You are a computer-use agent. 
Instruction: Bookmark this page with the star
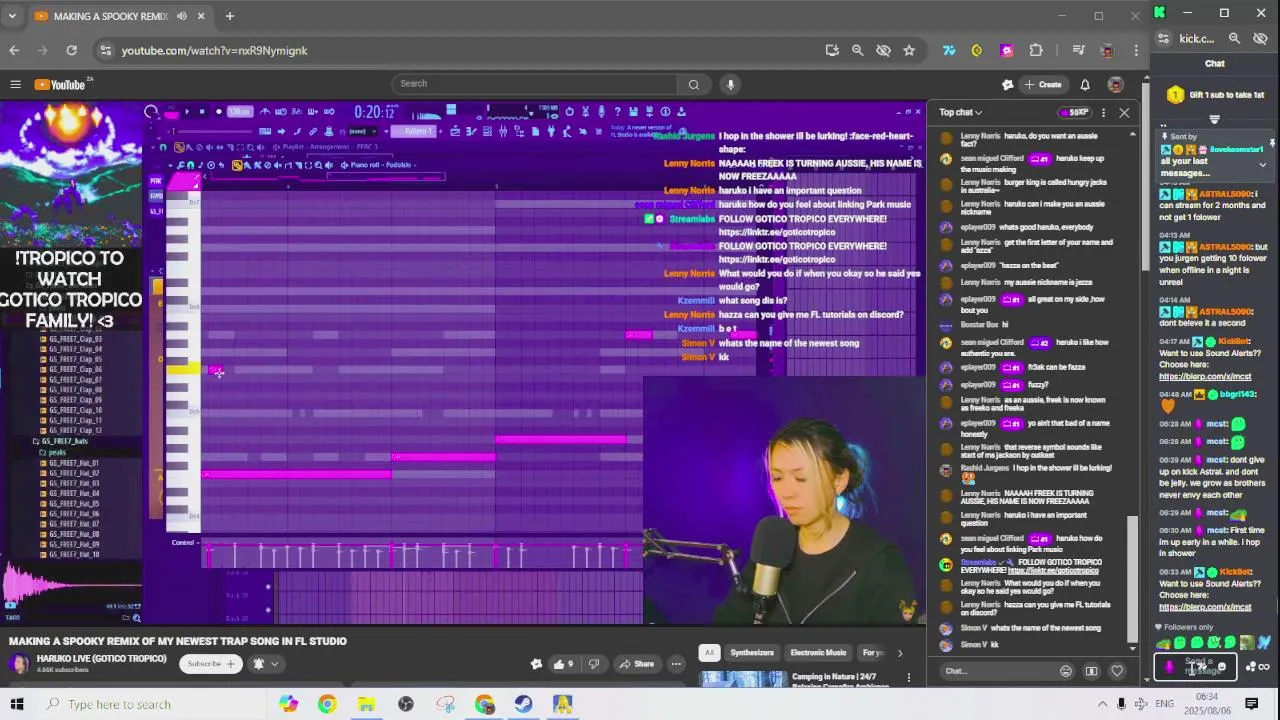pyautogui.click(x=909, y=50)
